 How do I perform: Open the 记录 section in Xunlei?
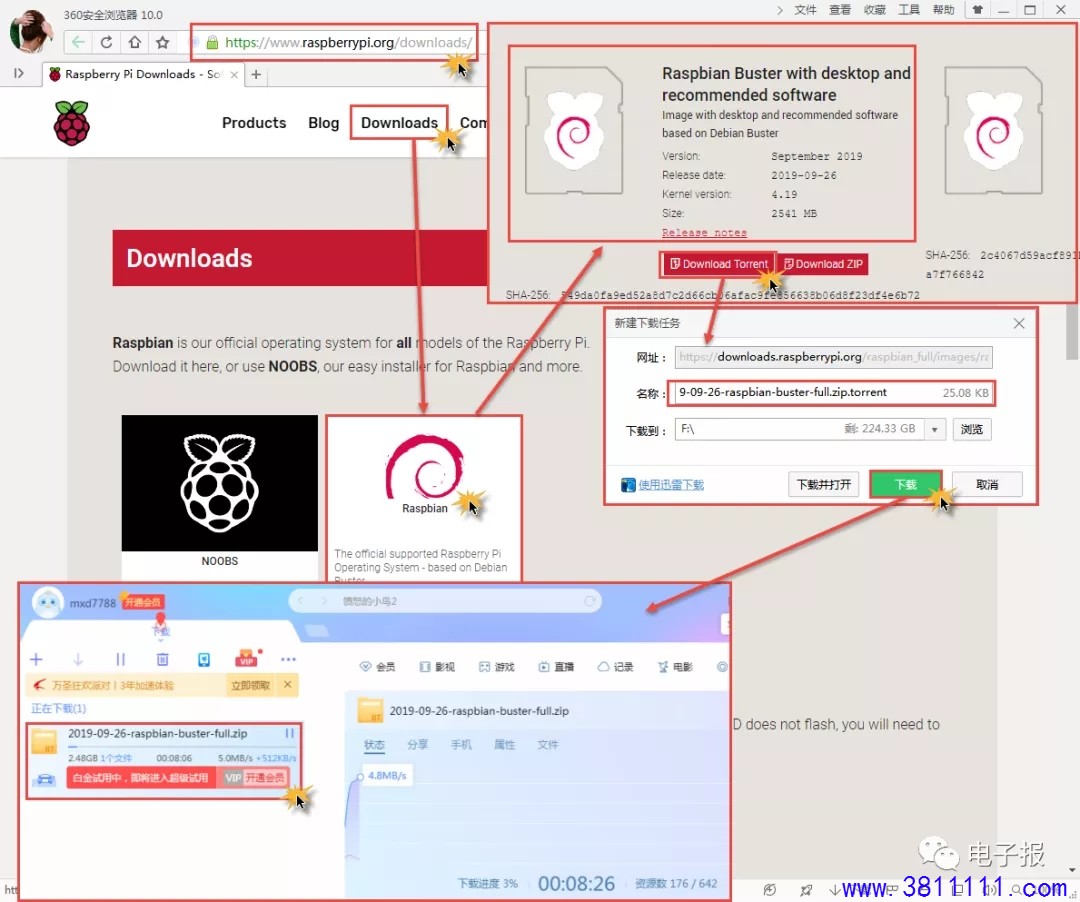click(615, 667)
